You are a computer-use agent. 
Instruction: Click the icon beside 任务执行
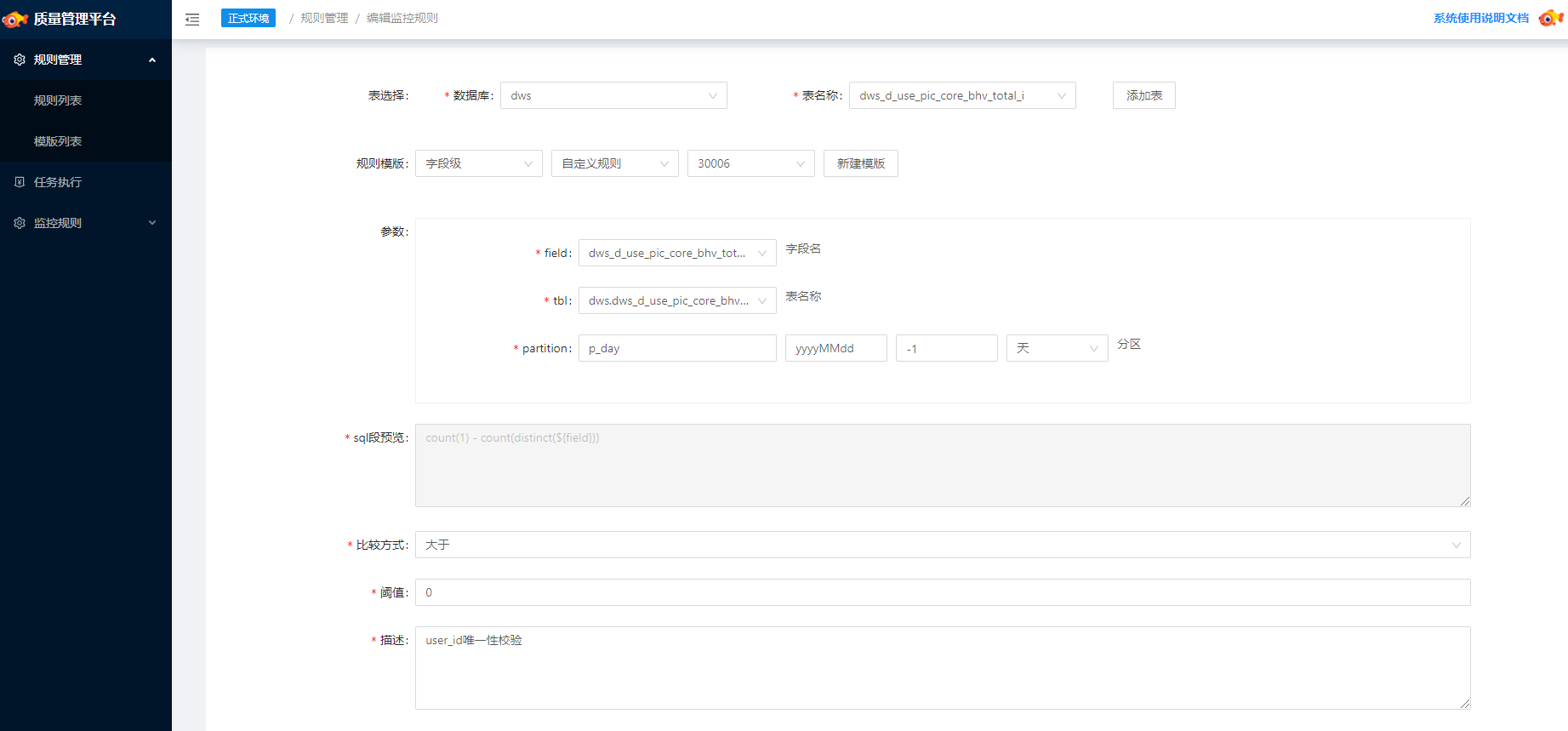[20, 182]
